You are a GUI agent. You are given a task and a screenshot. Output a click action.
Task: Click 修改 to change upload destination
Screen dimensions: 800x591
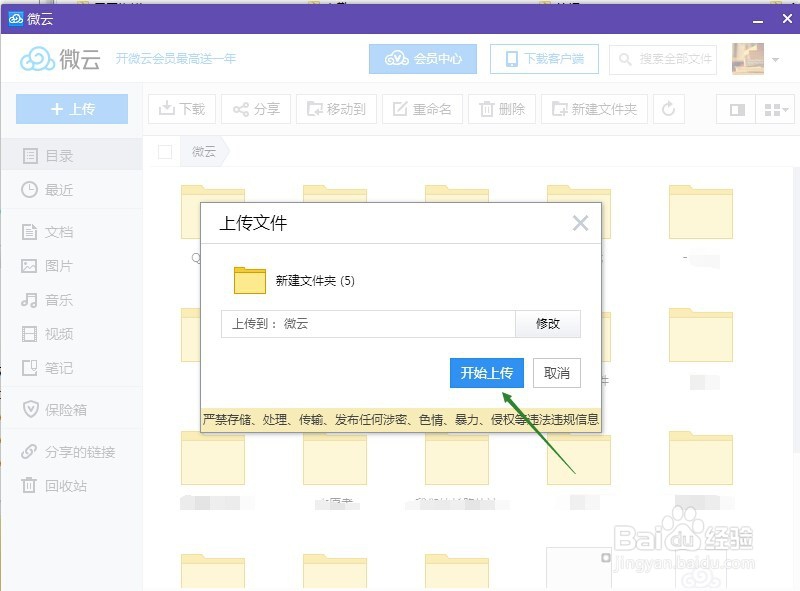pos(548,324)
